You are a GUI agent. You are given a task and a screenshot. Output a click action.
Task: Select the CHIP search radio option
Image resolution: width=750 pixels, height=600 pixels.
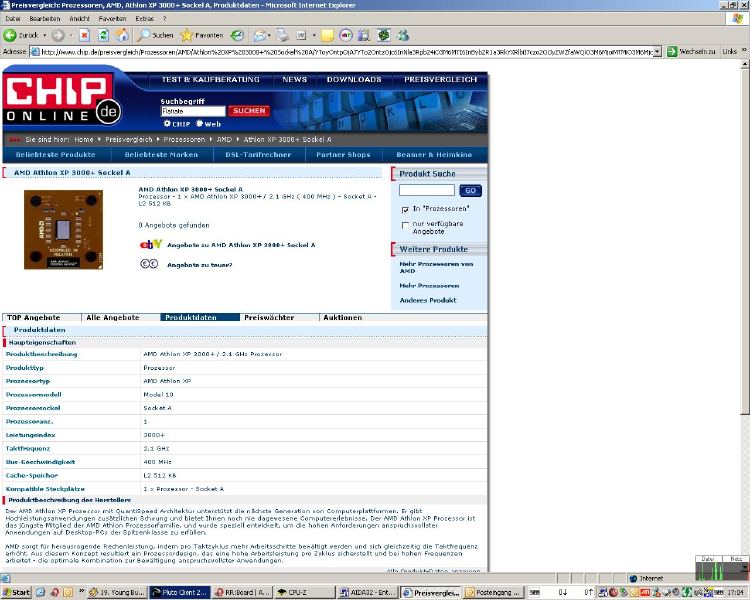(167, 123)
